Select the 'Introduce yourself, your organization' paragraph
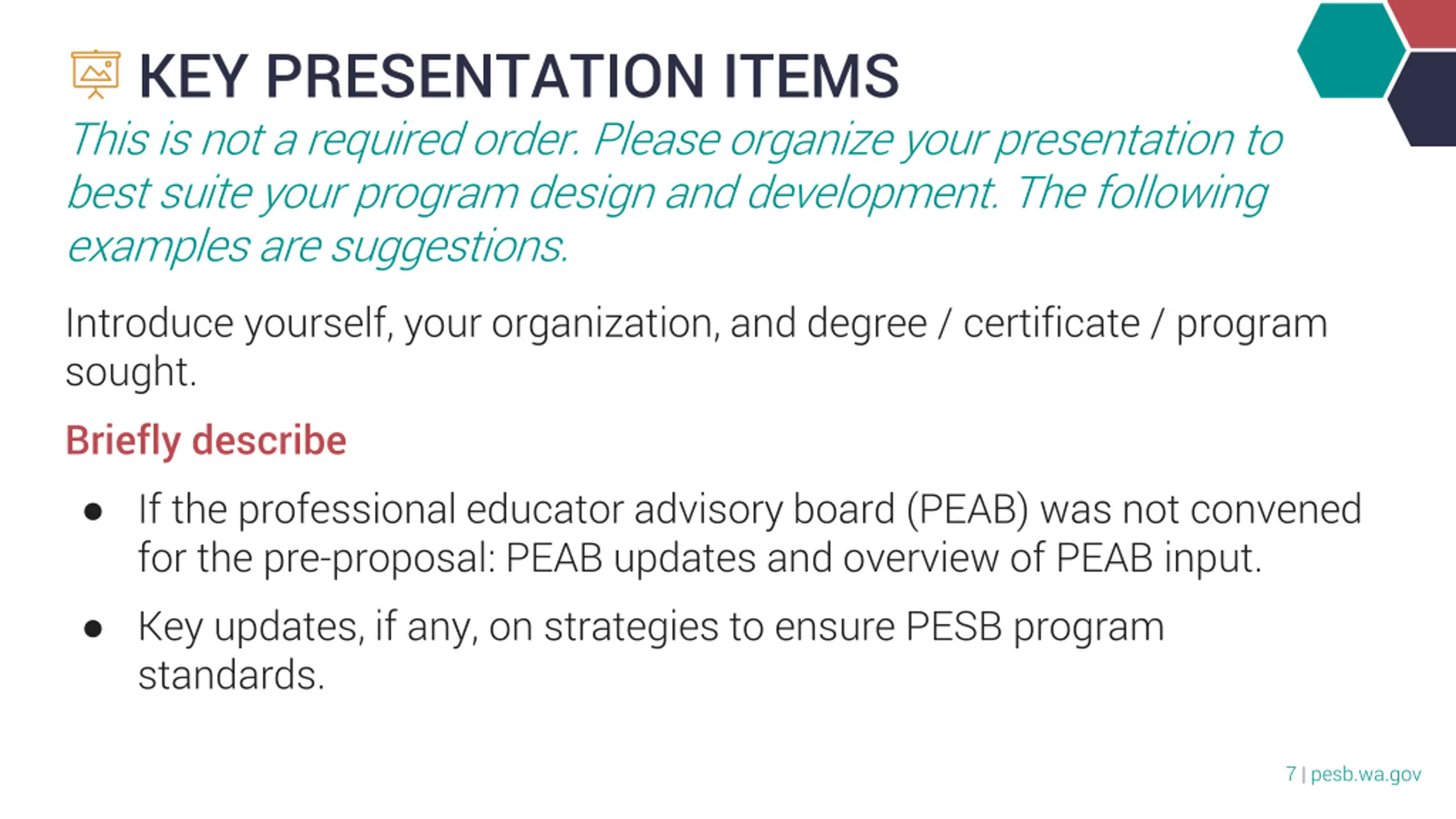The image size is (1456, 819). 696,348
